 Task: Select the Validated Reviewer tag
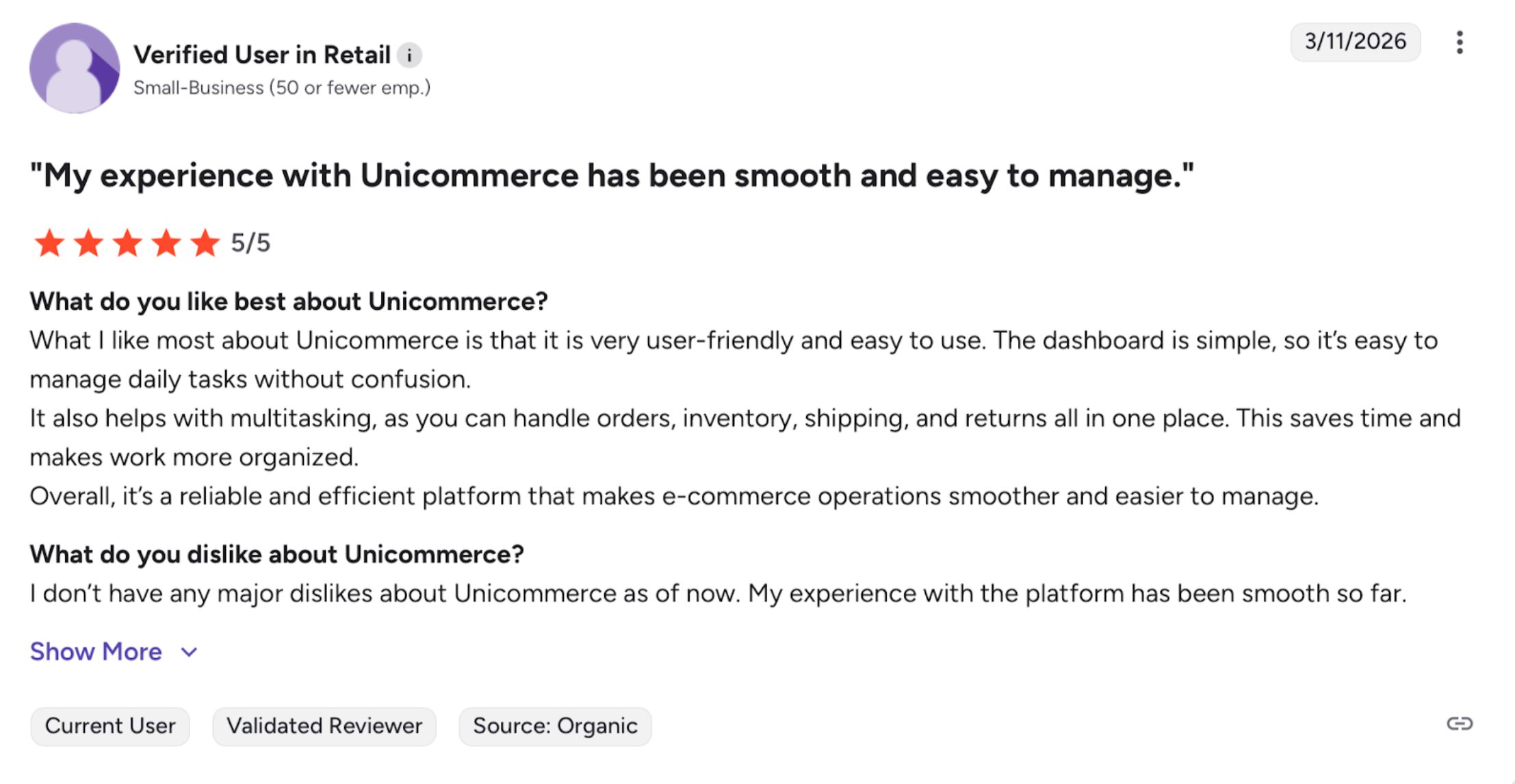click(324, 726)
